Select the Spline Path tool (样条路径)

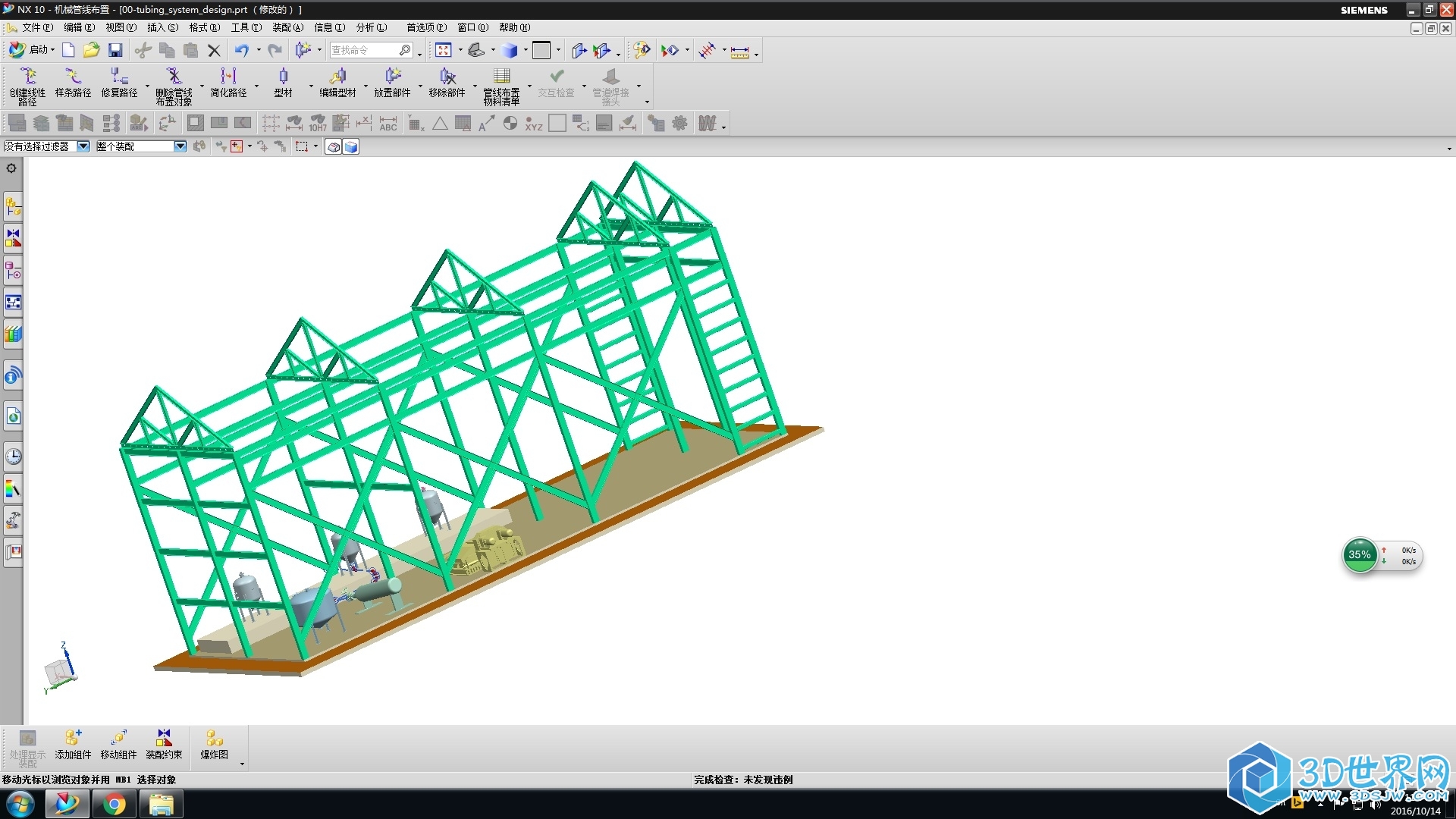(73, 83)
